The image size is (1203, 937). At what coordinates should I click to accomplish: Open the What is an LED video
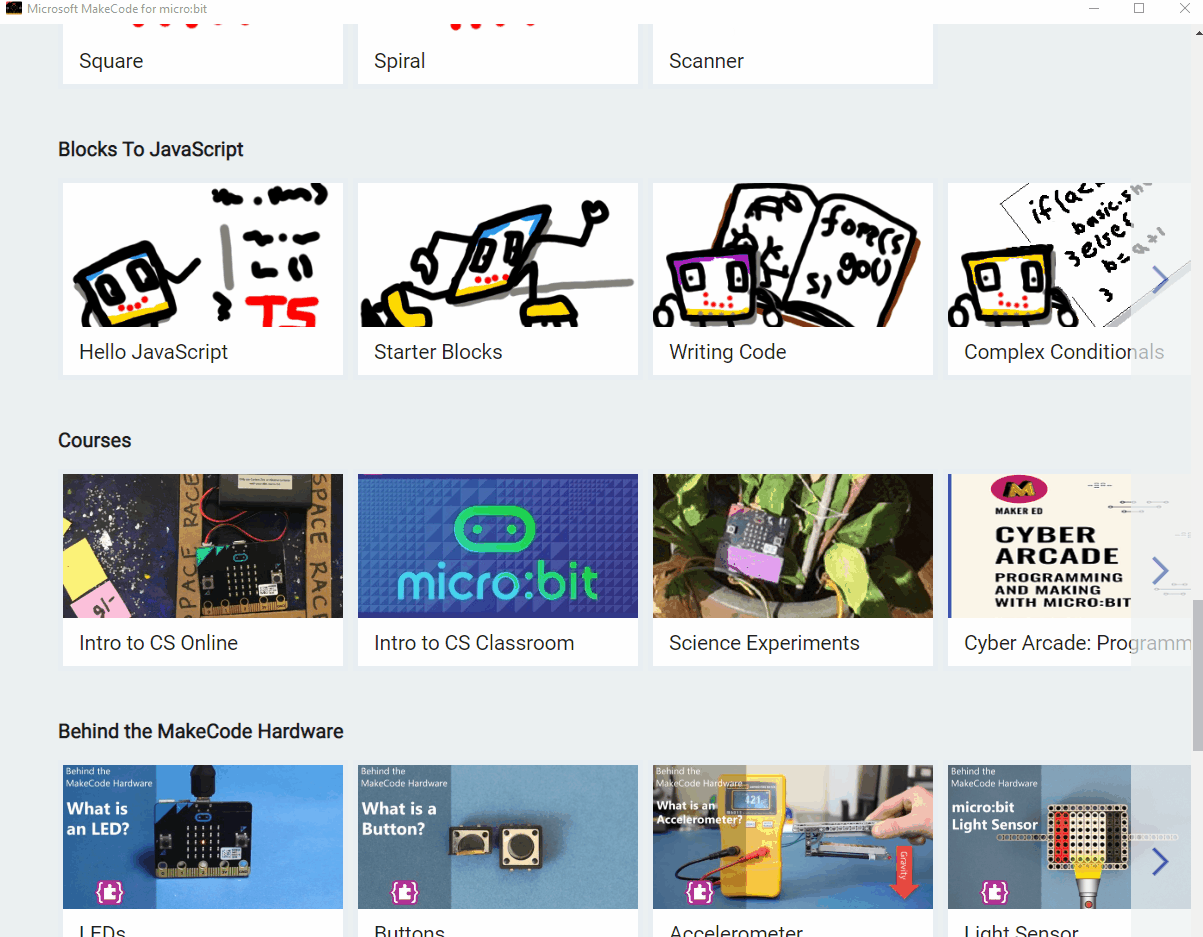pos(203,837)
